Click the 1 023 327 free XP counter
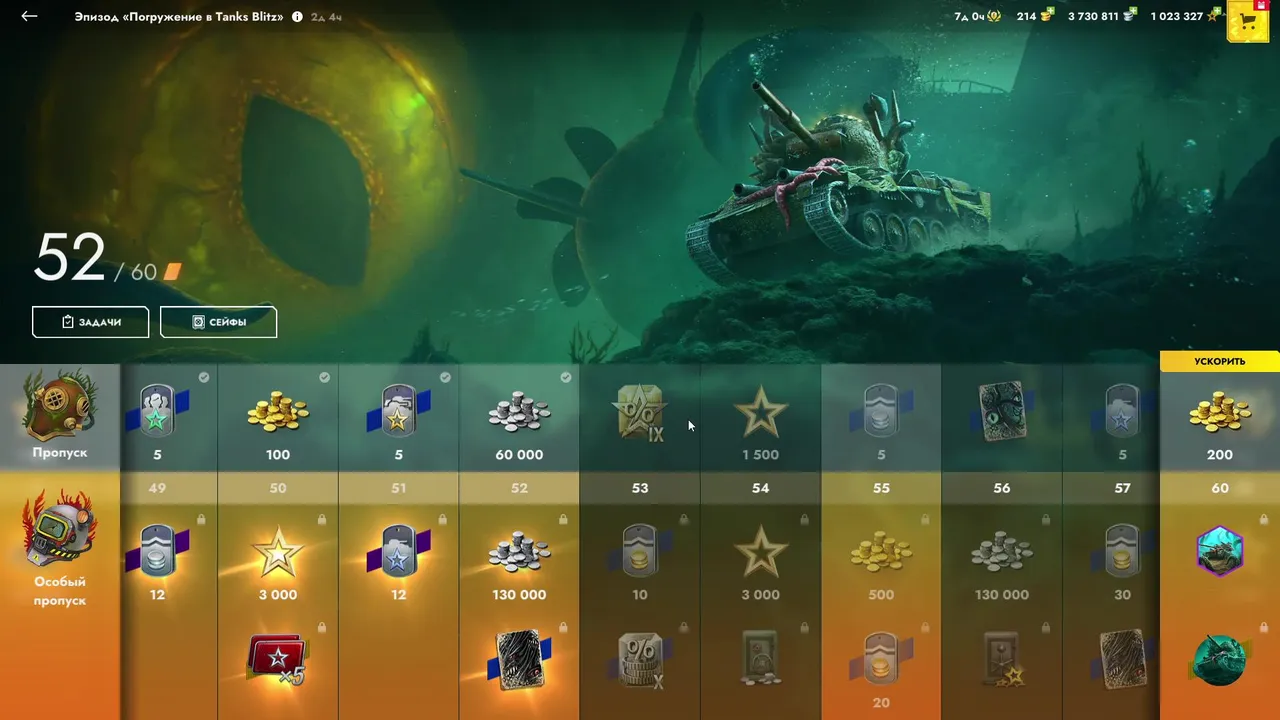The height and width of the screenshot is (720, 1280). click(1186, 16)
